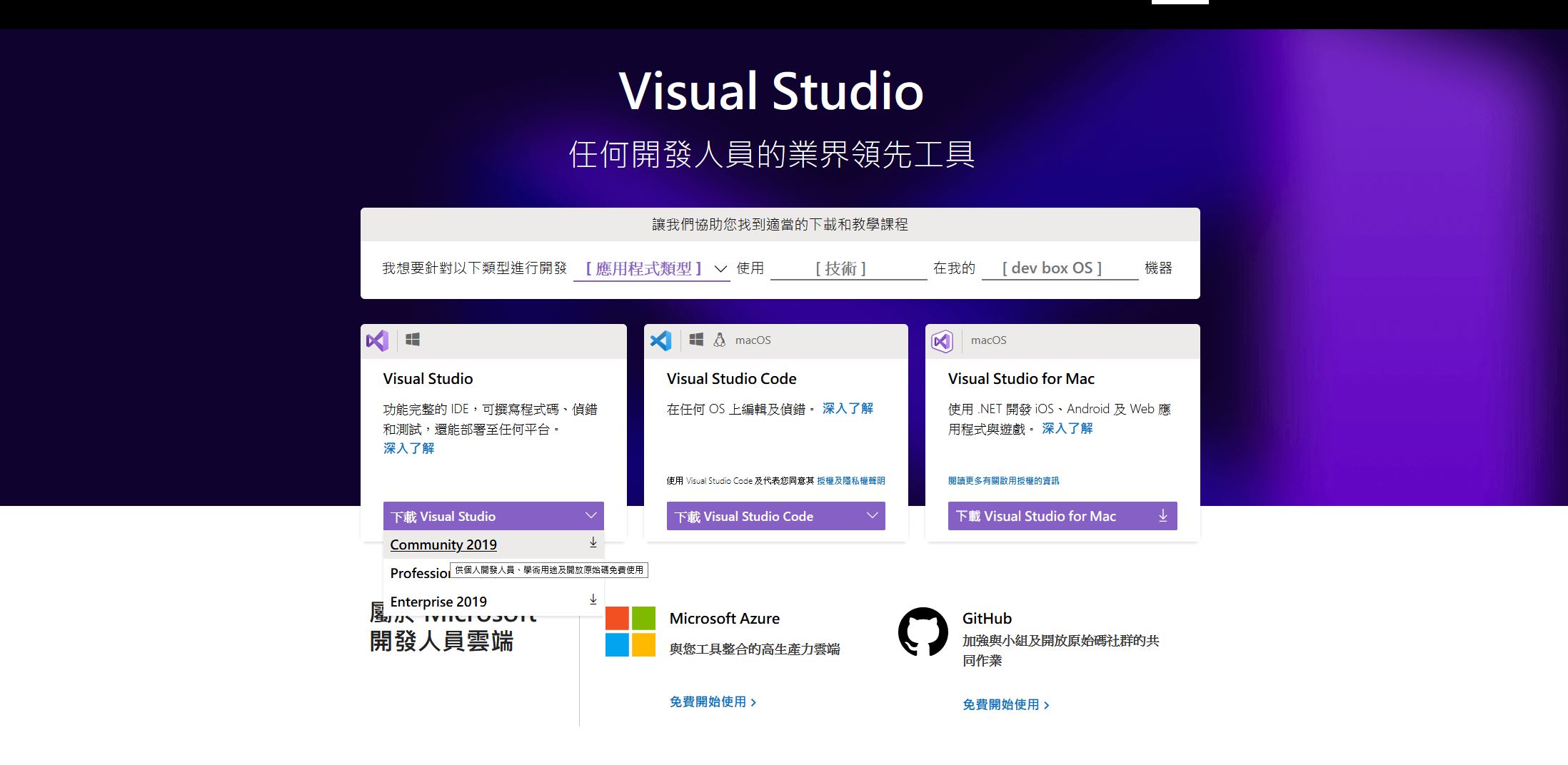Viewport: 1568px width, 765px height.
Task: Click the Visual Studio Code card title
Action: pyautogui.click(x=731, y=379)
